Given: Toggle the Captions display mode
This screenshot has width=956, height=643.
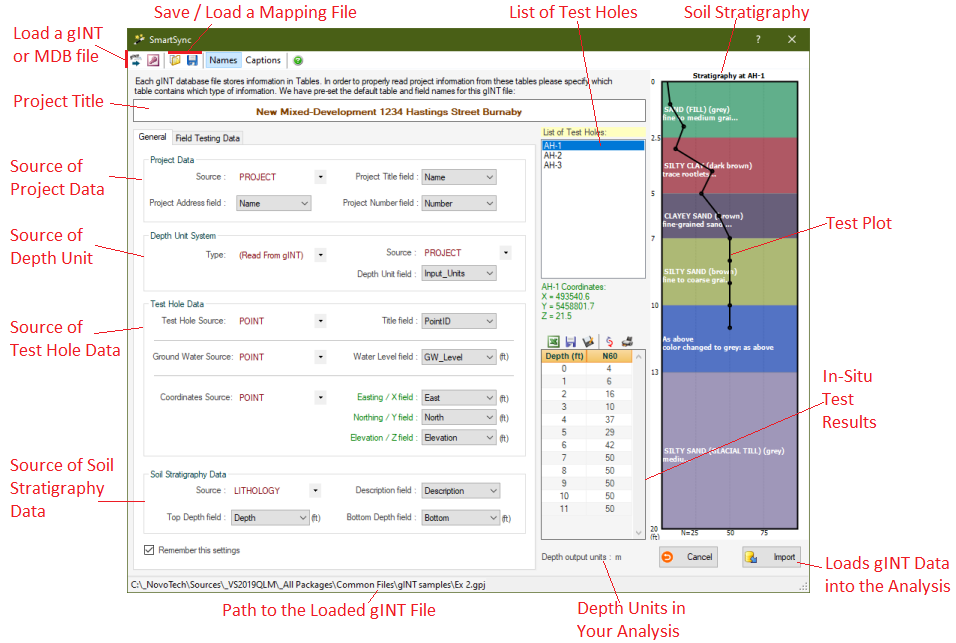Looking at the screenshot, I should 263,60.
